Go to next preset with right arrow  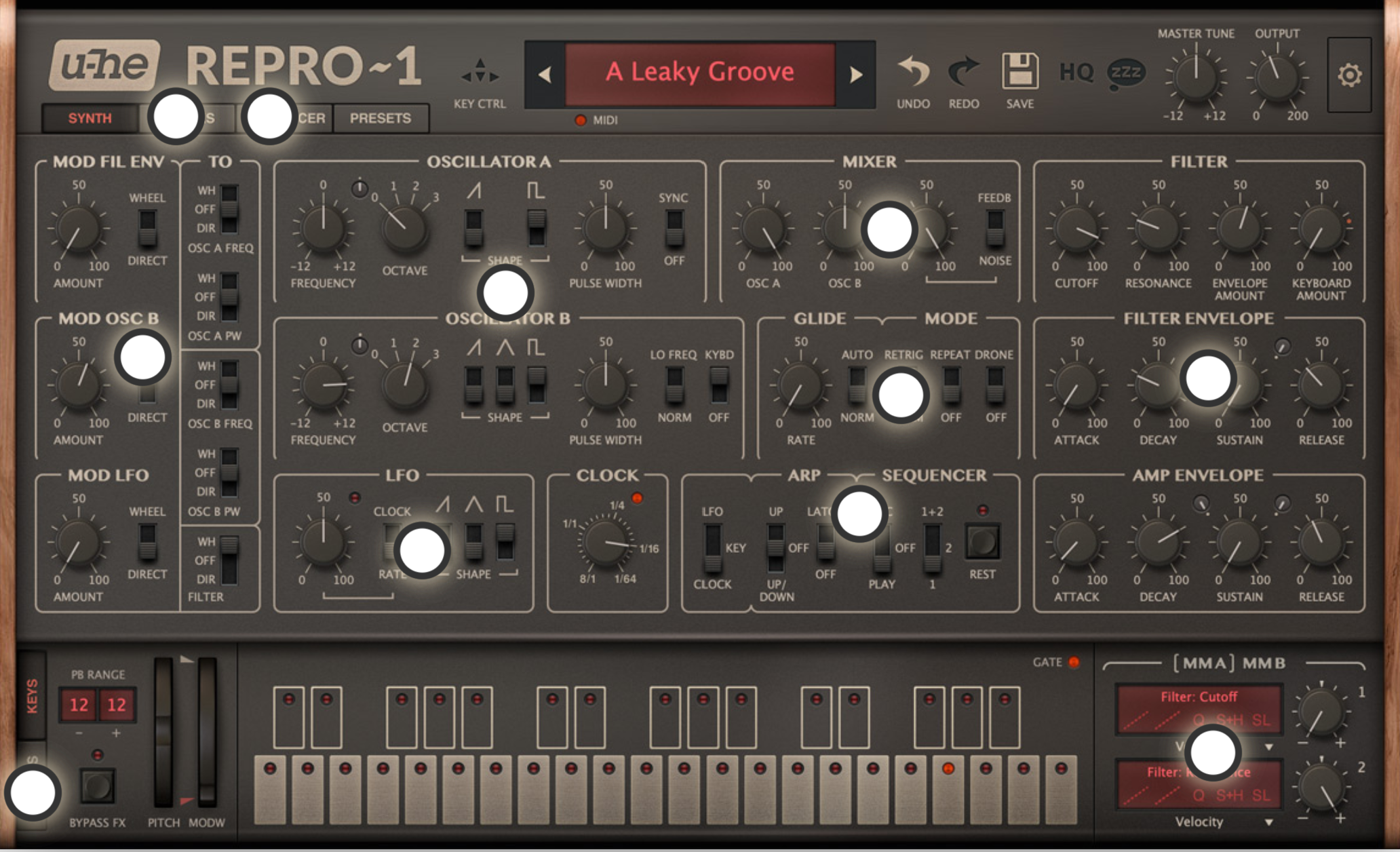point(856,74)
